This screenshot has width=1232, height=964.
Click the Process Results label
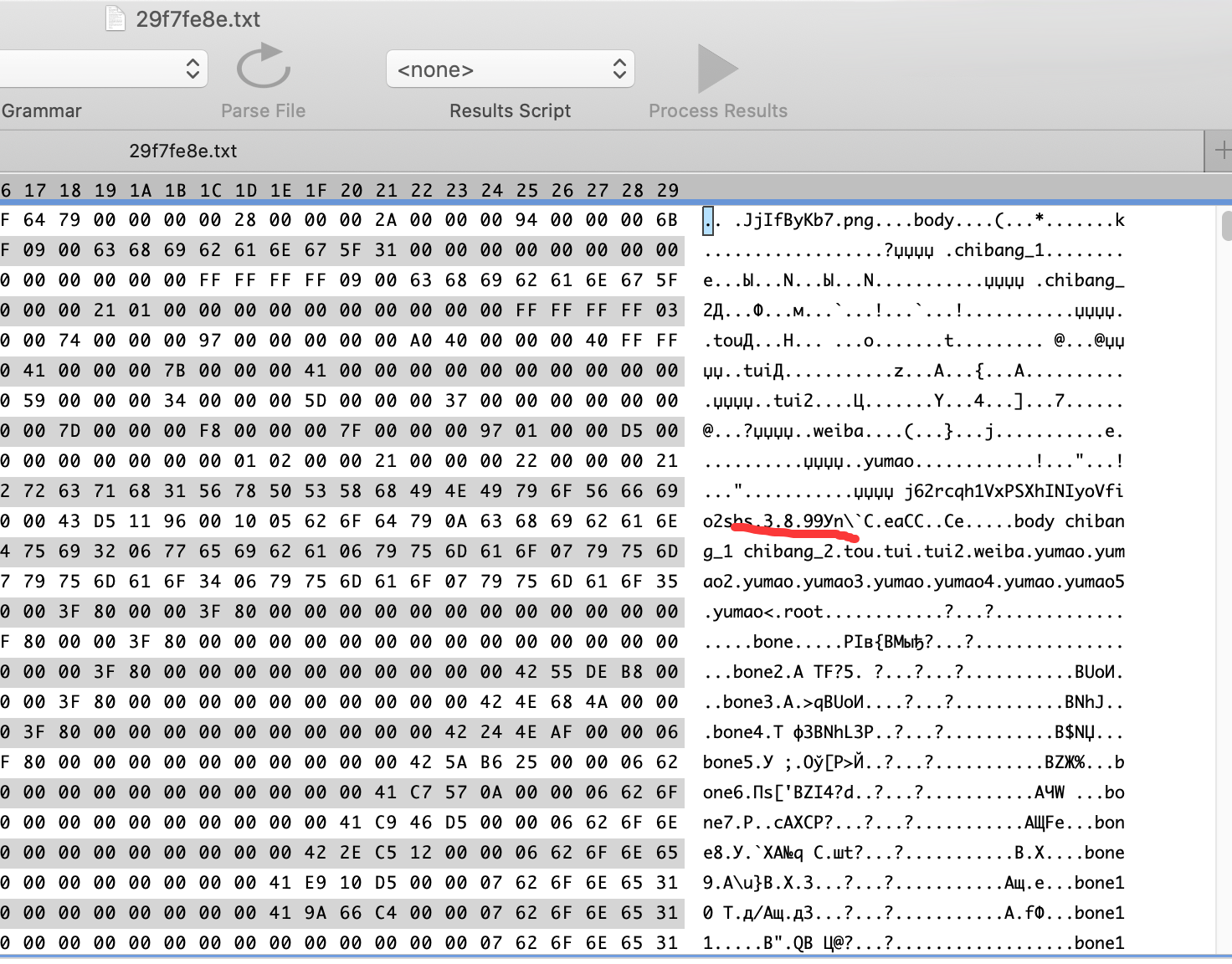718,110
